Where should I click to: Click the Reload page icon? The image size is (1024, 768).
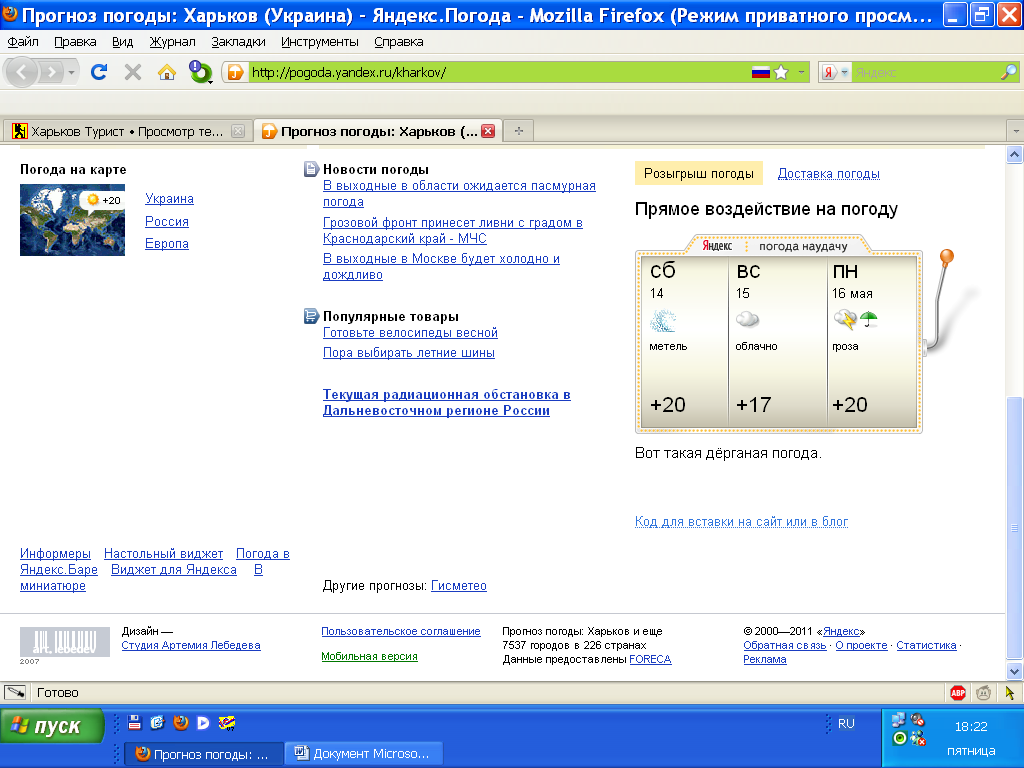(99, 72)
